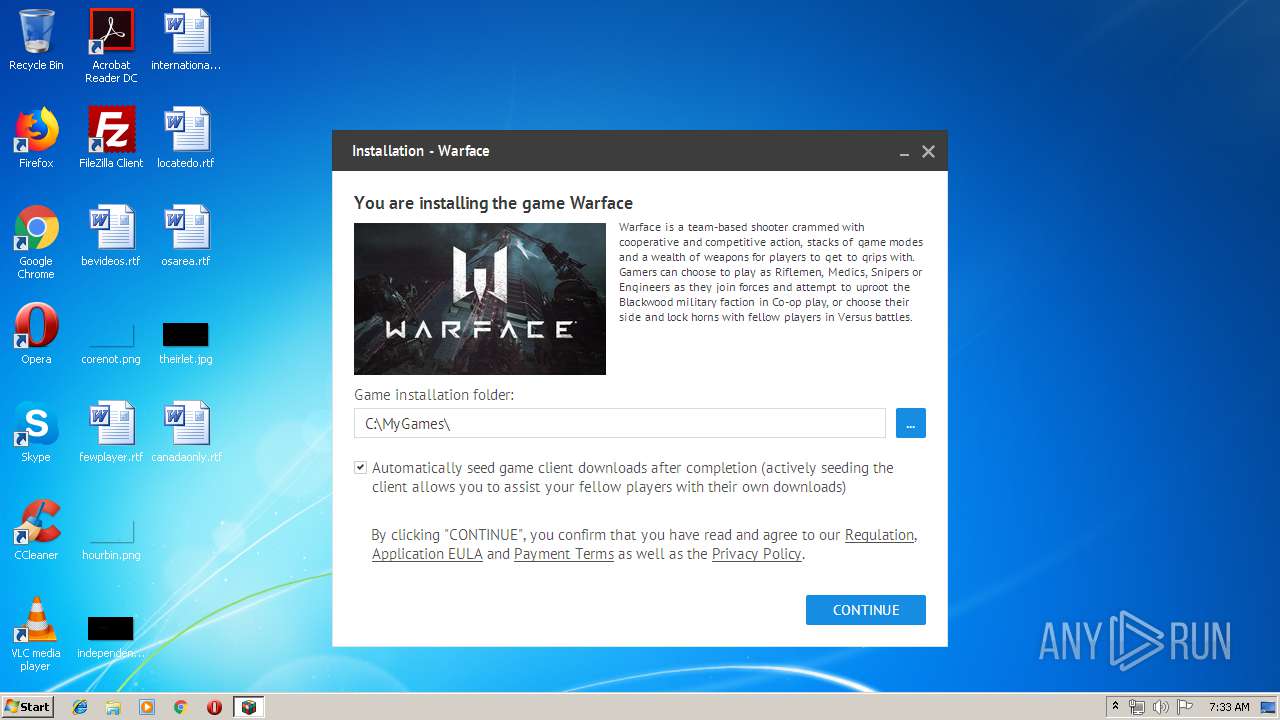
Task: Minimize the Warface installation window
Action: (x=904, y=152)
